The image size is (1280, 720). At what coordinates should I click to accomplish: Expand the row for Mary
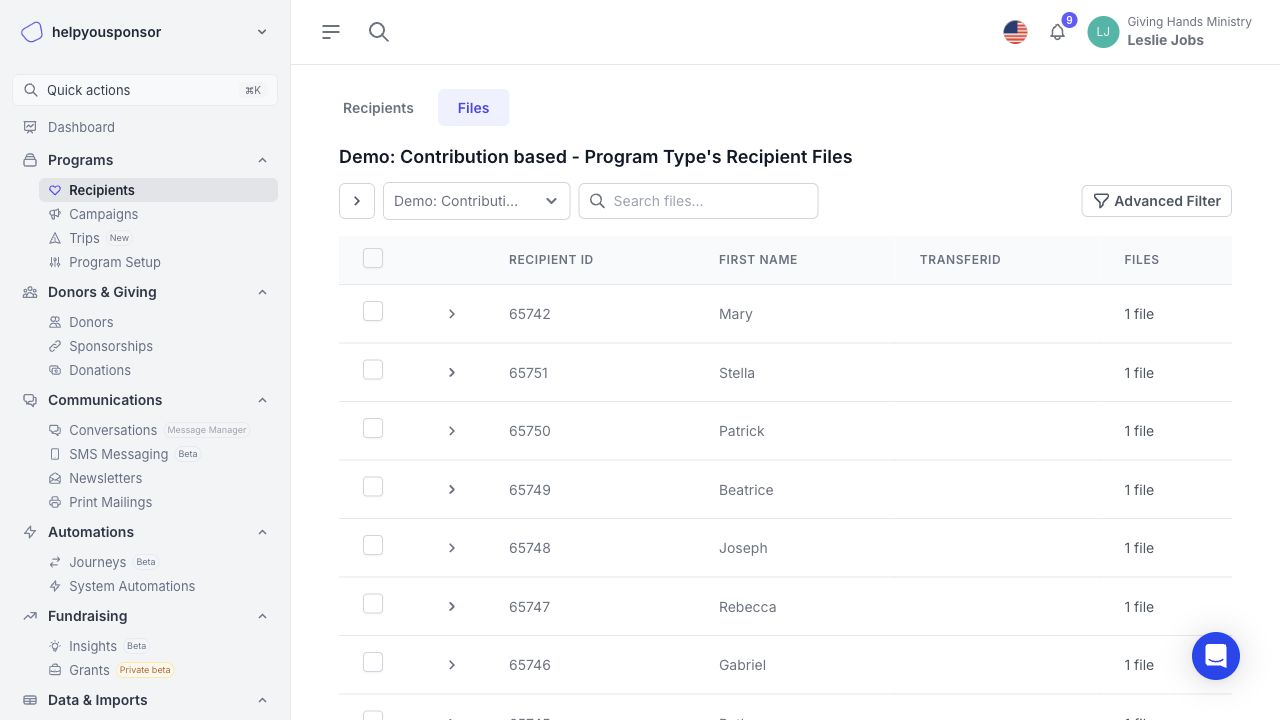coord(452,314)
